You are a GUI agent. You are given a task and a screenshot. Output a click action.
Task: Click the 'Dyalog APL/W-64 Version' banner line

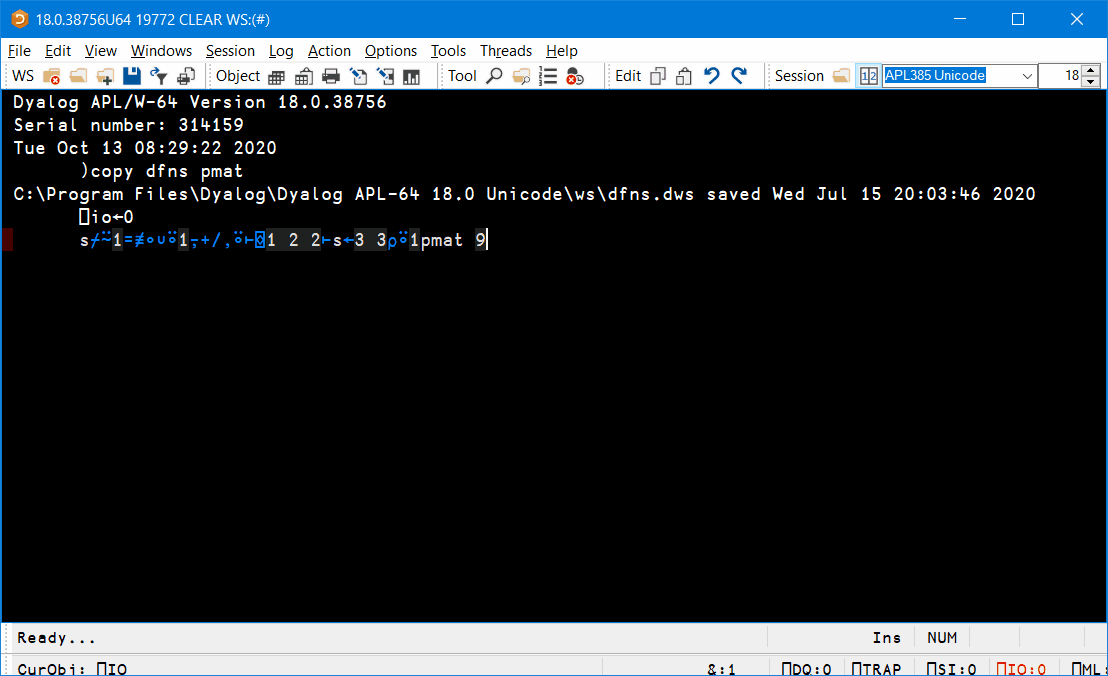(200, 102)
